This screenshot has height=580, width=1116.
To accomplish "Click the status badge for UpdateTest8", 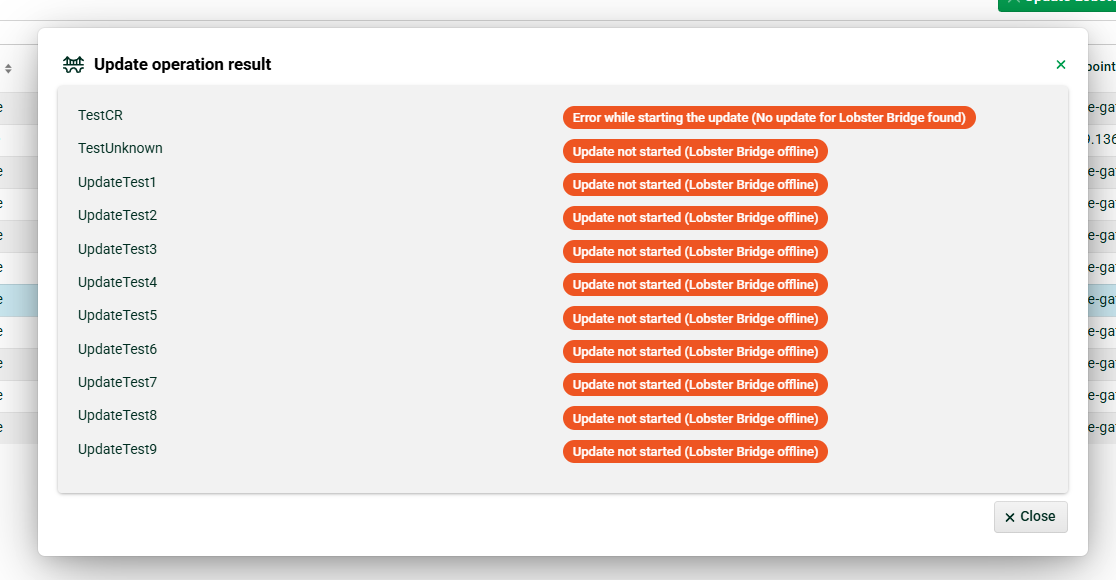I will tap(695, 419).
